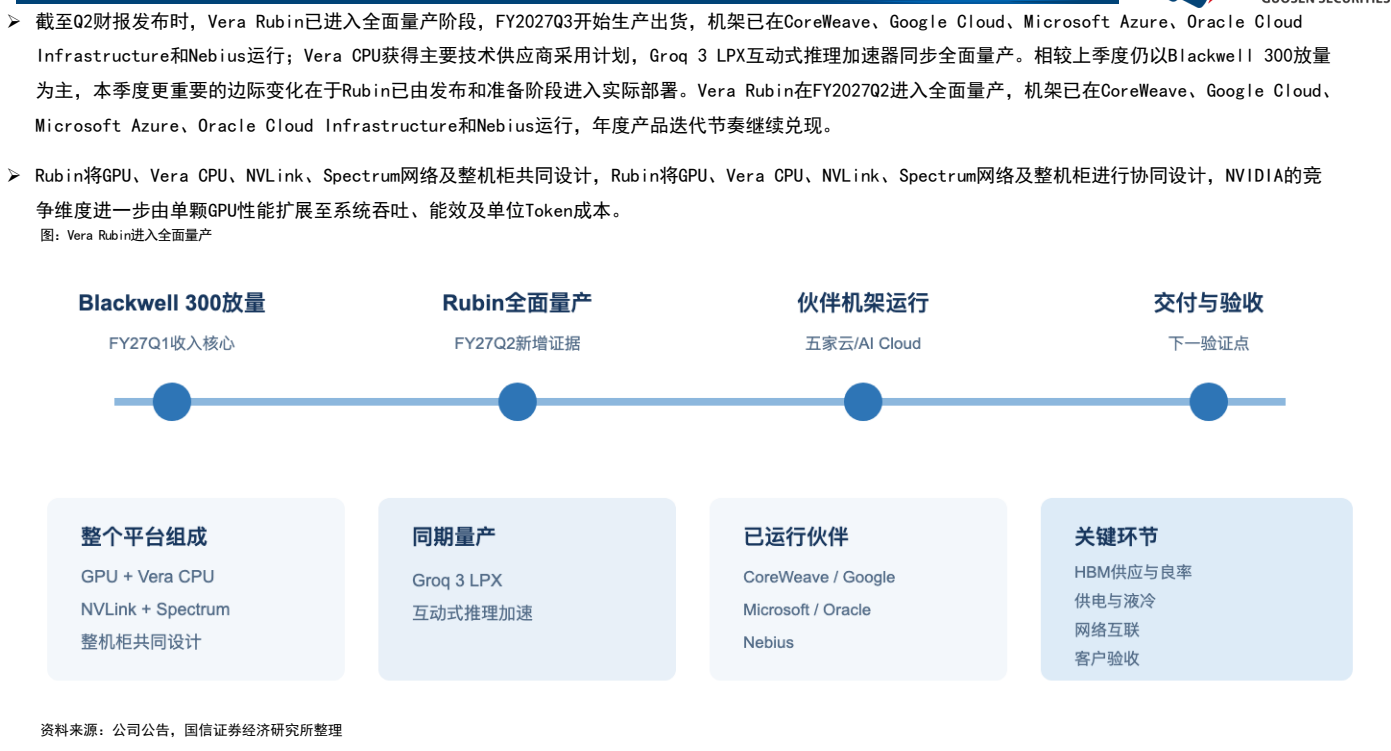Select "Groq 3 LPX" in the 同期量产 card

(x=457, y=580)
